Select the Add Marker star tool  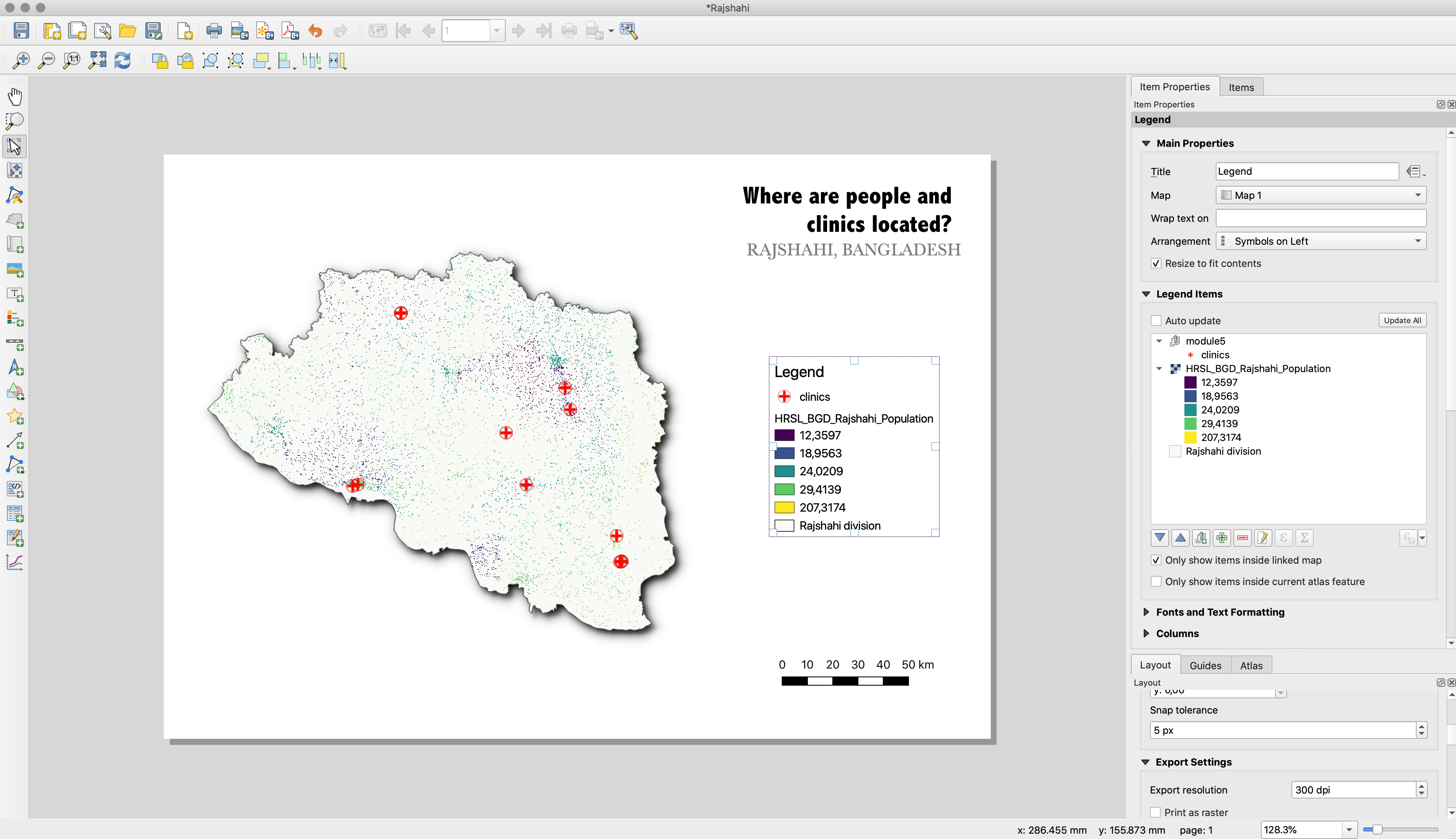click(x=15, y=416)
